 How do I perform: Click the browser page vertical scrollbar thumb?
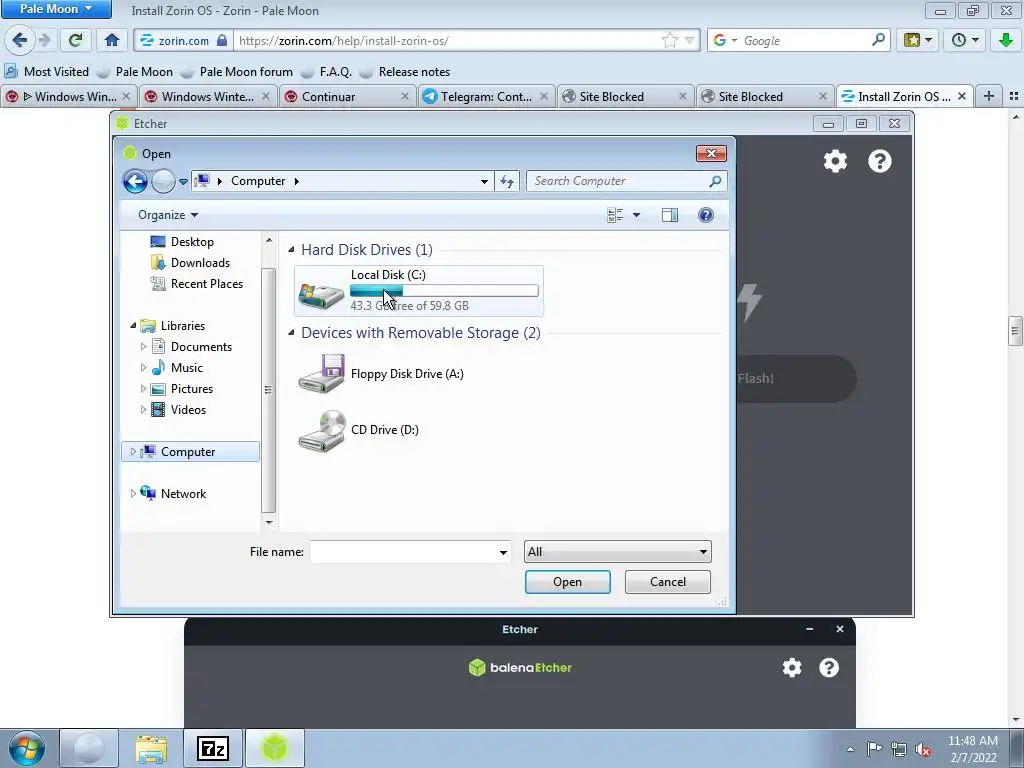[x=1015, y=330]
